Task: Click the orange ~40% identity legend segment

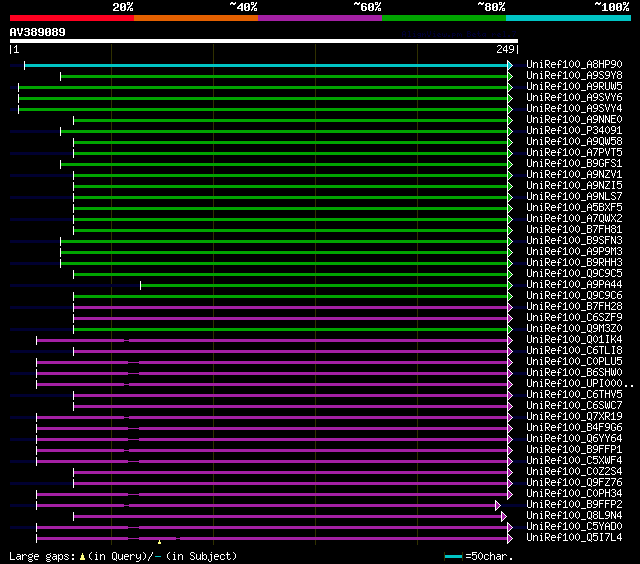Action: click(196, 18)
